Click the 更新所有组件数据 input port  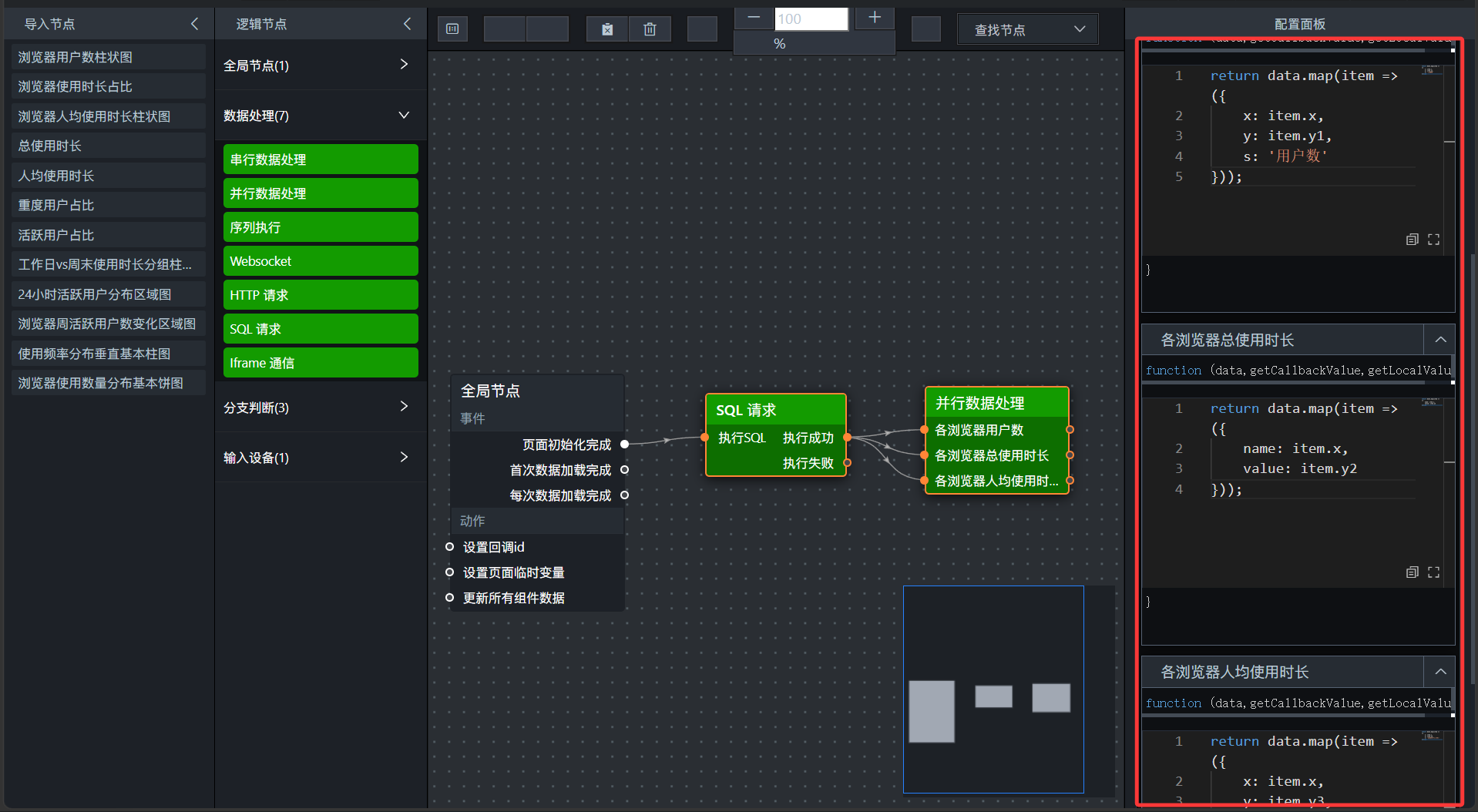coord(449,597)
